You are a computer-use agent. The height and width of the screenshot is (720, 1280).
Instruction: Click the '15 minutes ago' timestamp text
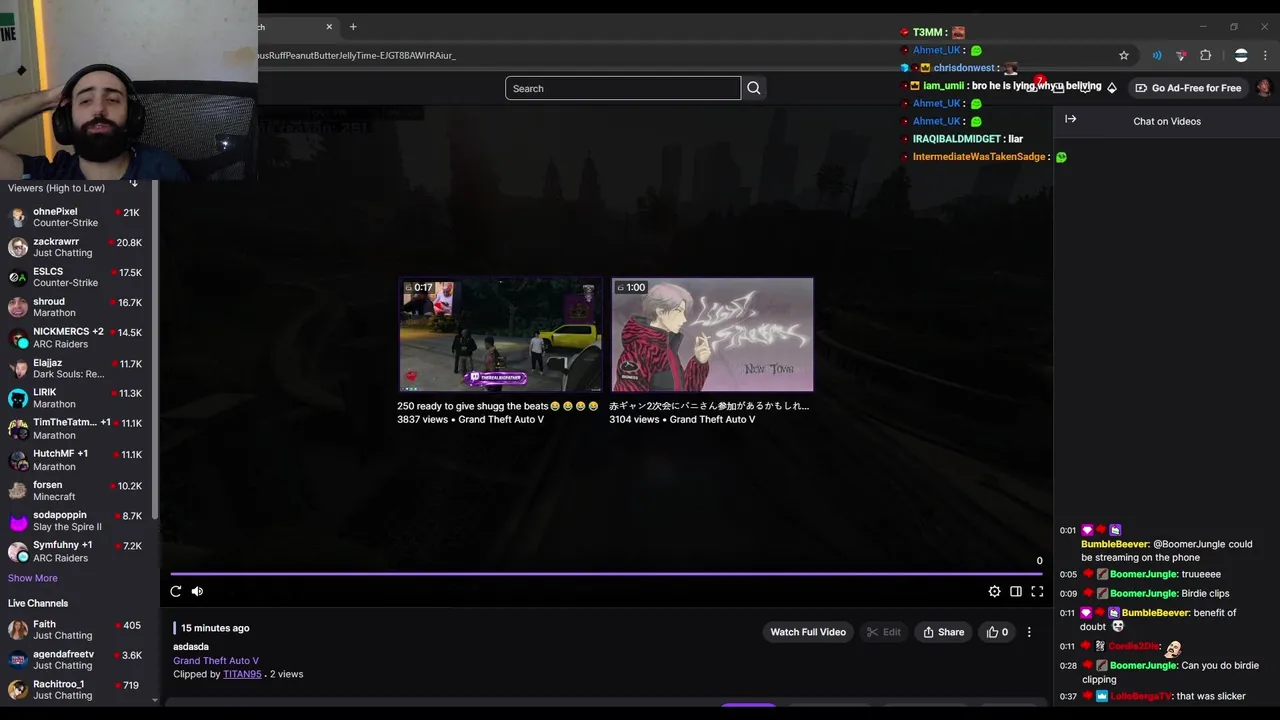(215, 628)
